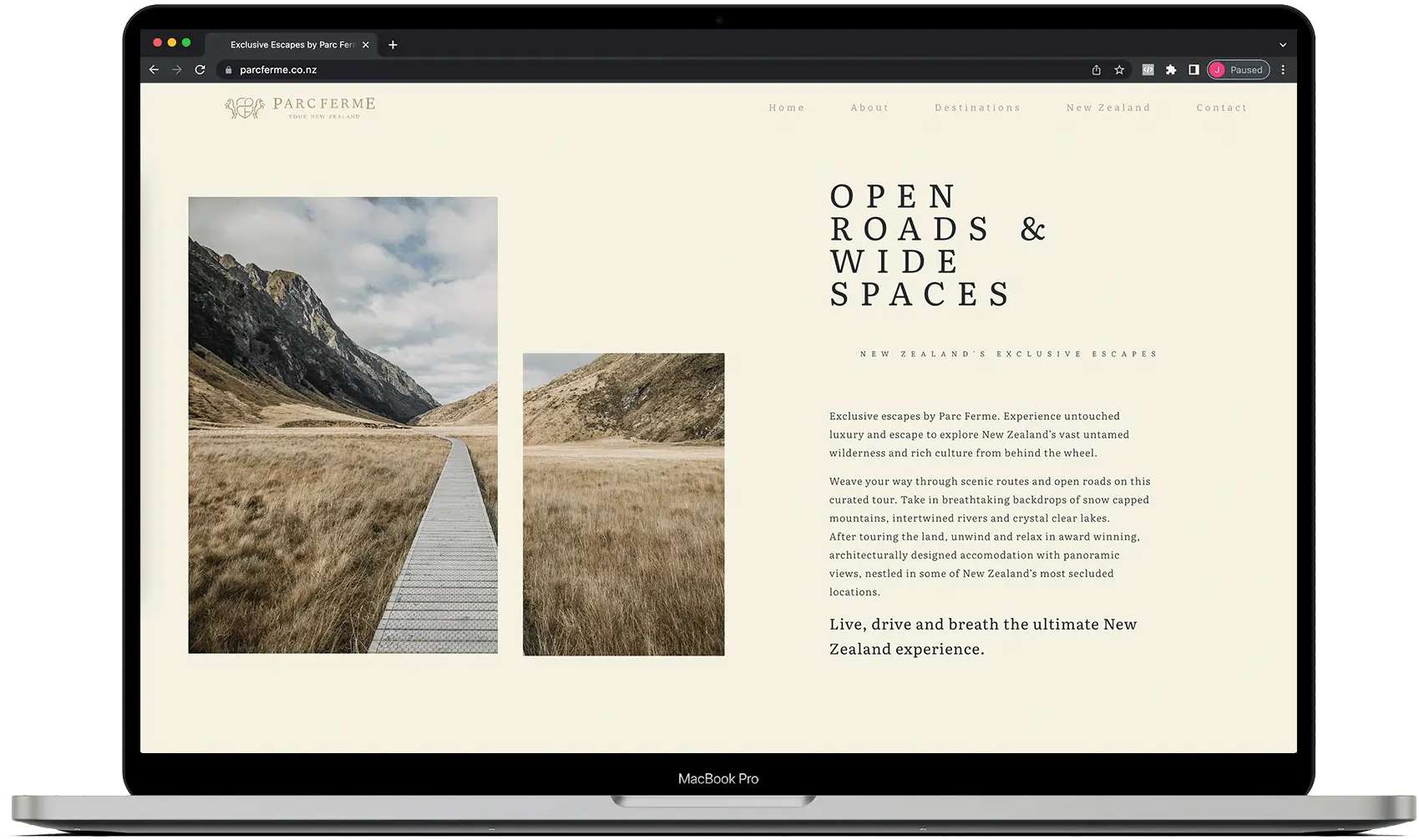This screenshot has width=1419, height=840.
Task: View site security via the padlock icon
Action: (x=227, y=69)
